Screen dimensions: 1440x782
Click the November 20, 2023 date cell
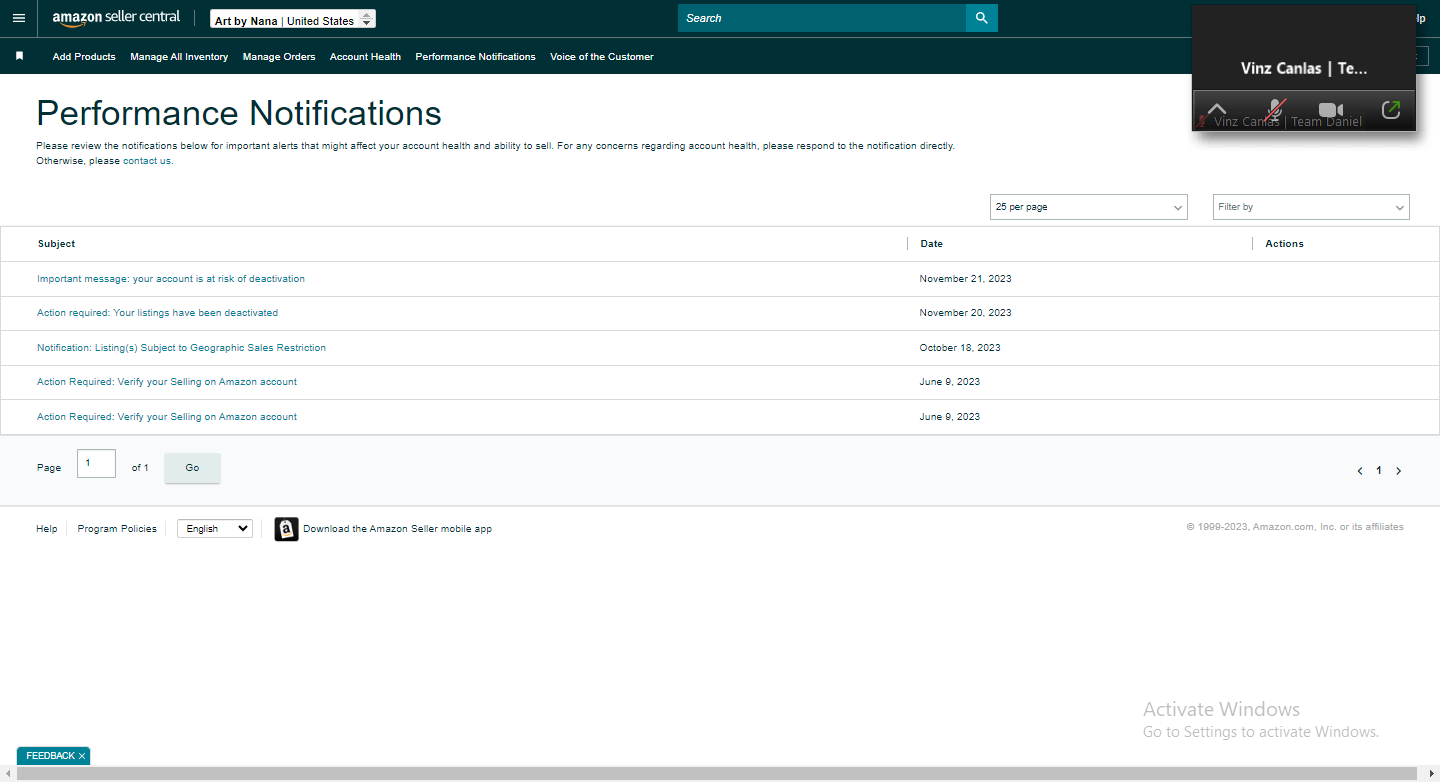pos(965,313)
